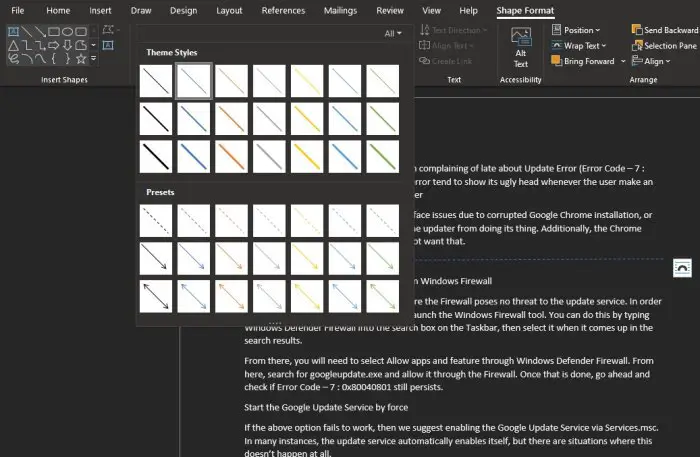
Task: Open the Align dropdown
Action: tap(651, 61)
